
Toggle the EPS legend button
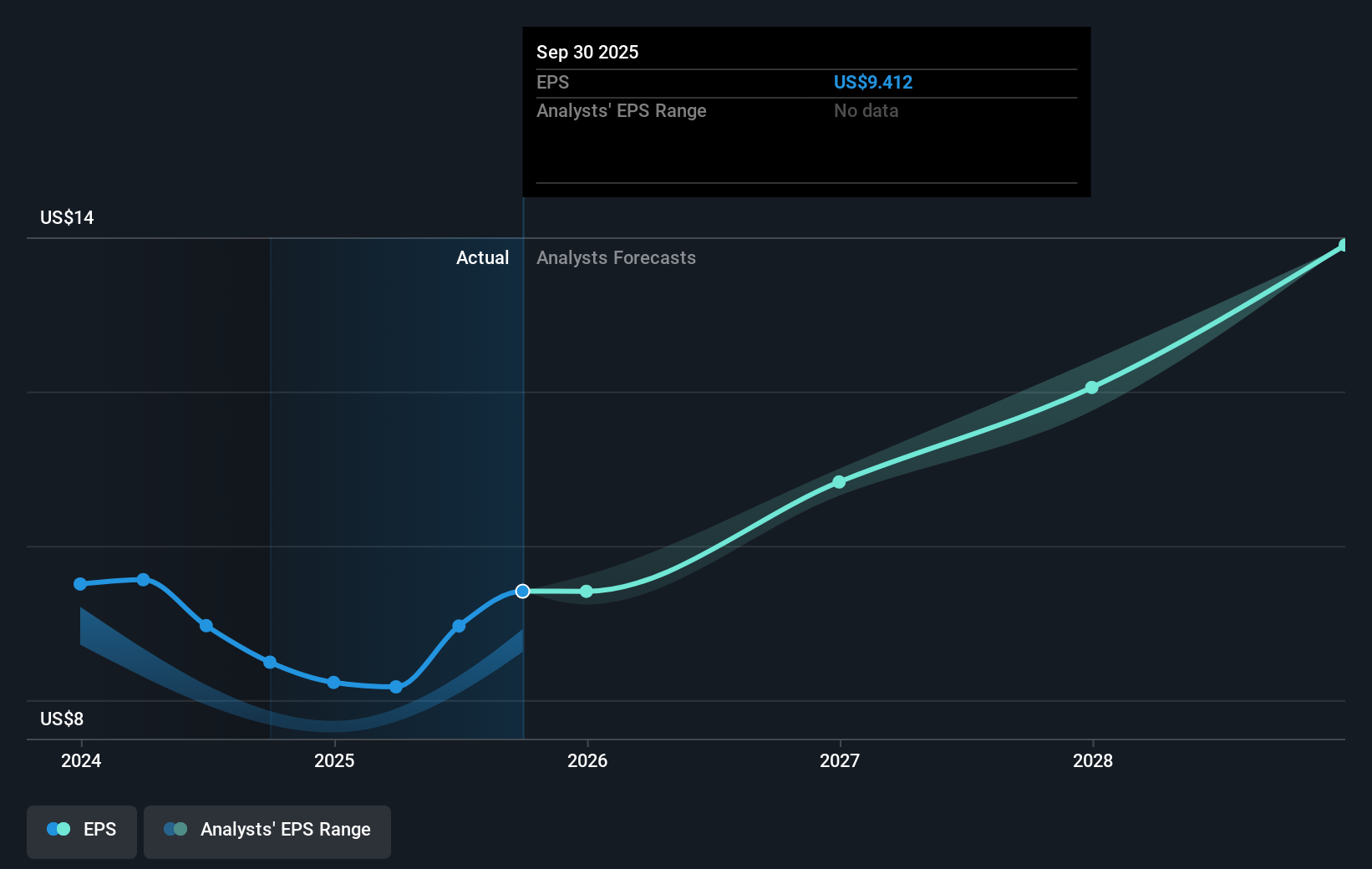point(82,831)
